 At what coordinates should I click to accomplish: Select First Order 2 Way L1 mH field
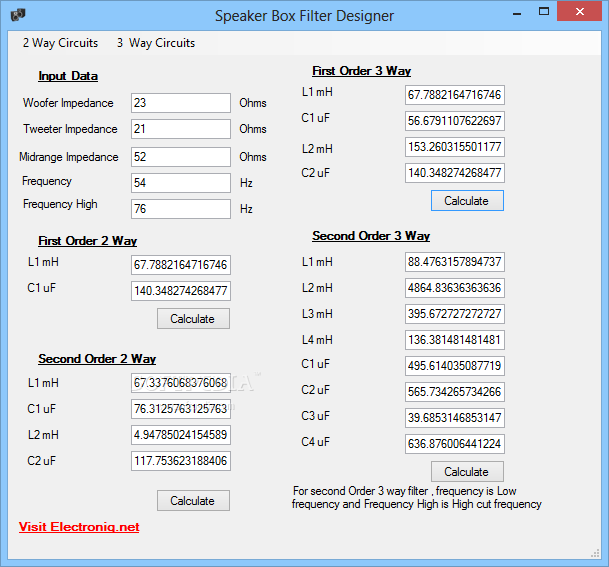(181, 265)
